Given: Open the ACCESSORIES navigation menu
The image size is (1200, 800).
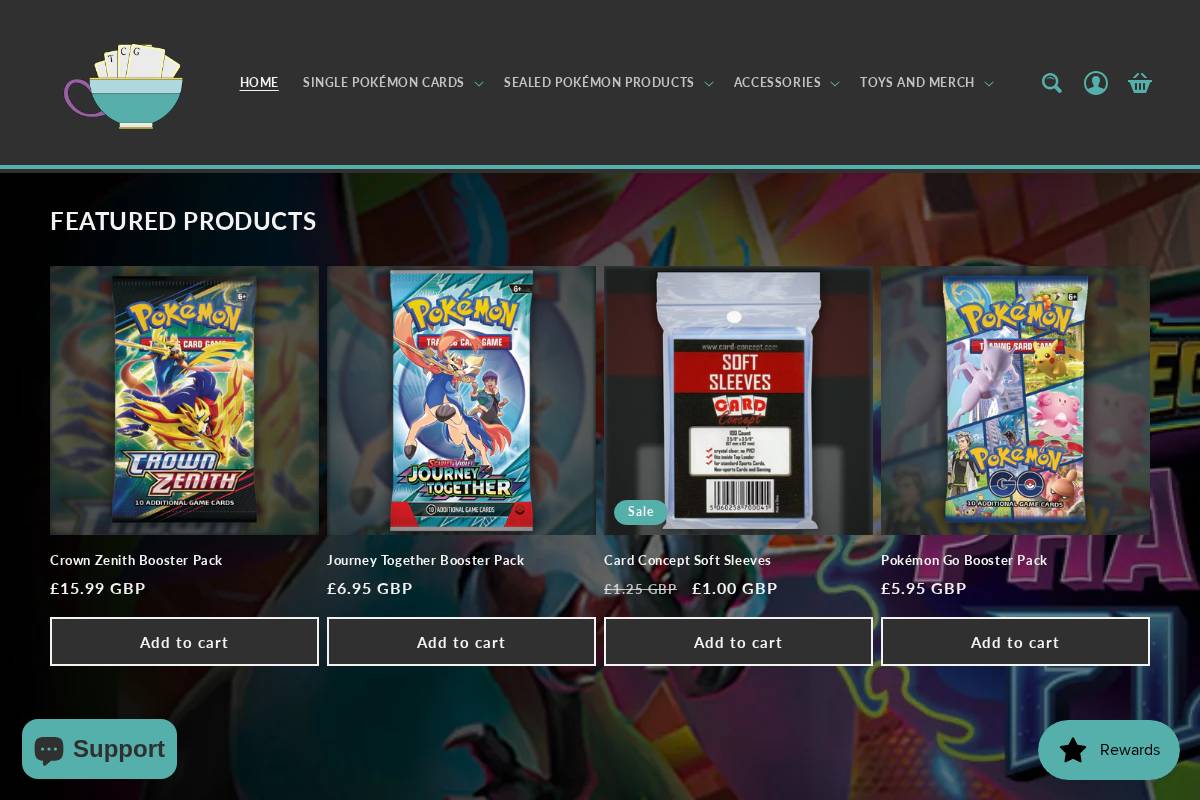Looking at the screenshot, I should tap(777, 83).
